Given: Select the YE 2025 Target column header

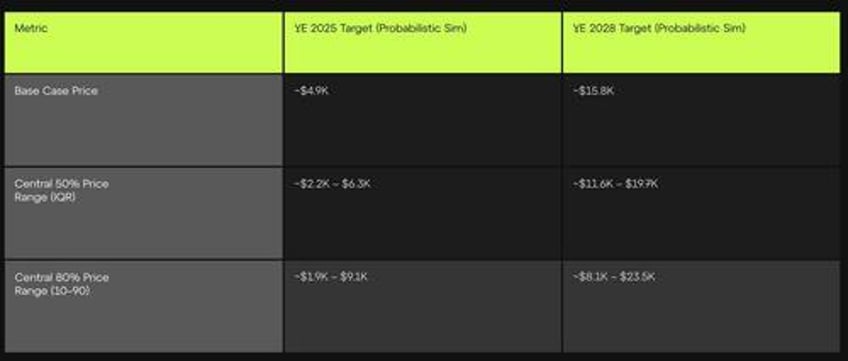Looking at the screenshot, I should 422,42.
